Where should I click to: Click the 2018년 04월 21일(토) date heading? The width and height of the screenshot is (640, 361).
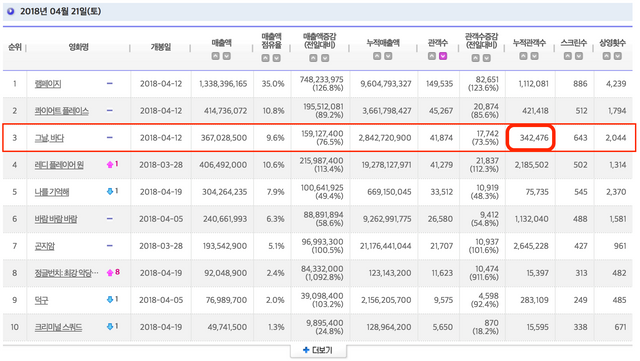(61, 11)
